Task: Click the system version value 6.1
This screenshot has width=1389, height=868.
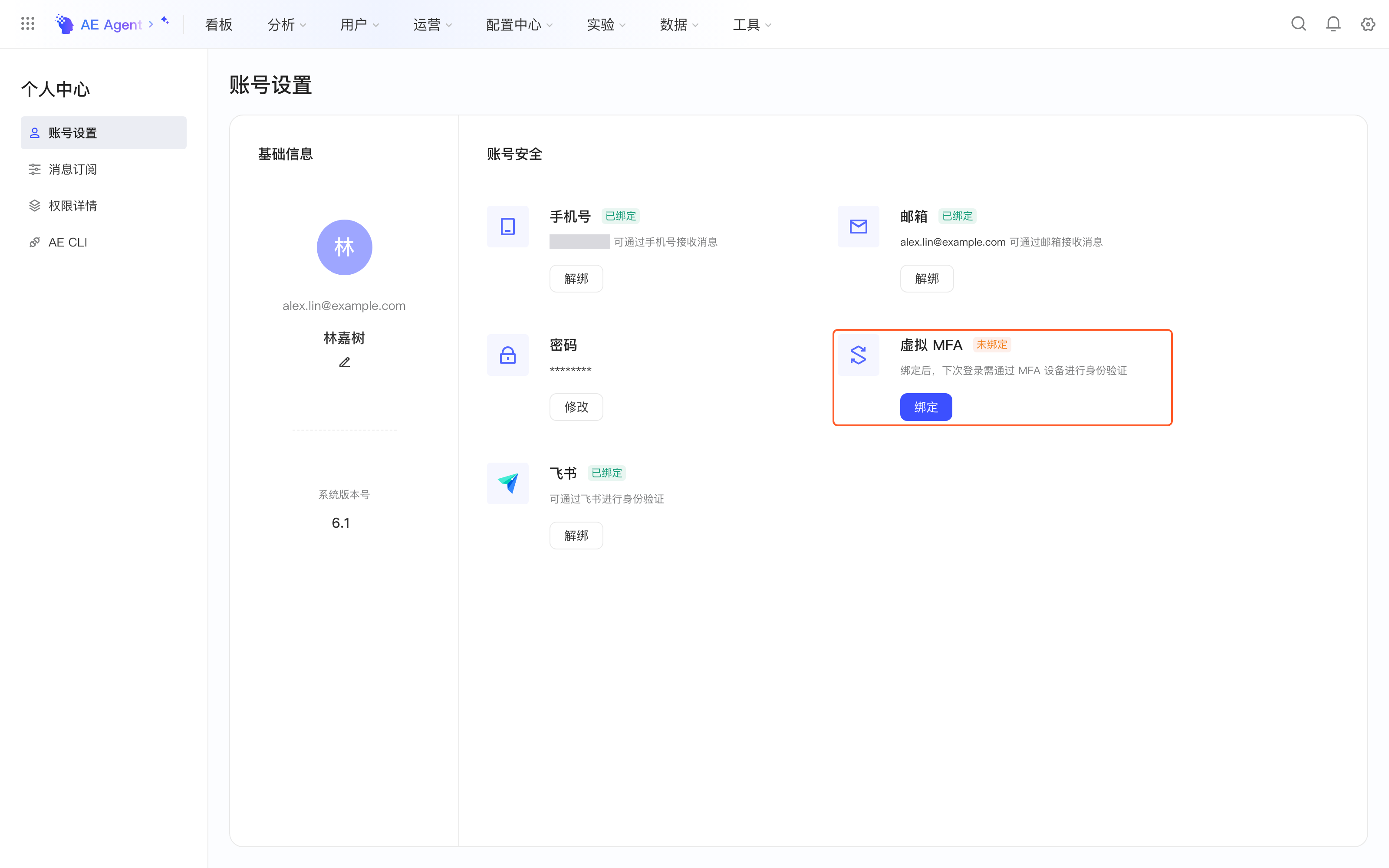Action: tap(341, 523)
